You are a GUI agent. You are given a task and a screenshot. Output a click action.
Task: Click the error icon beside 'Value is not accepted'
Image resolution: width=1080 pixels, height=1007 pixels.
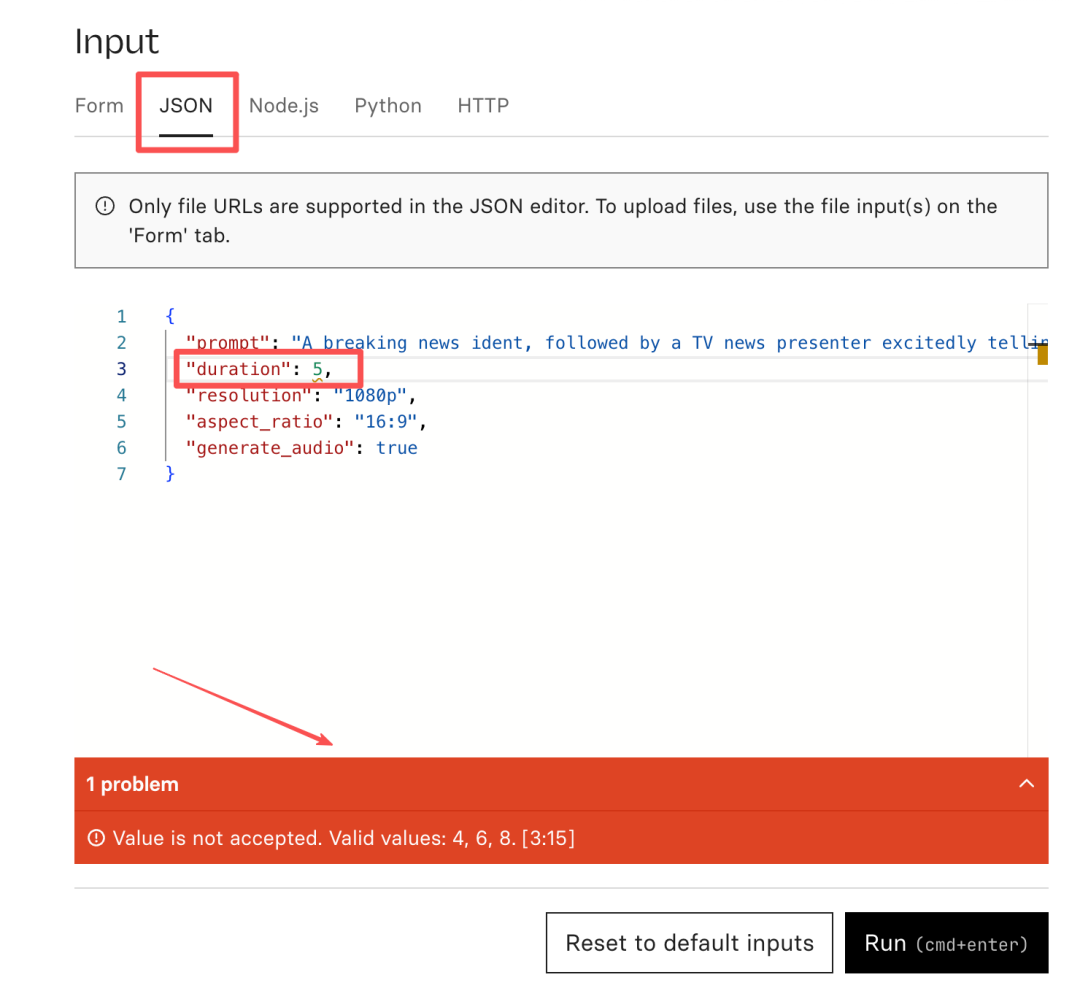(96, 838)
